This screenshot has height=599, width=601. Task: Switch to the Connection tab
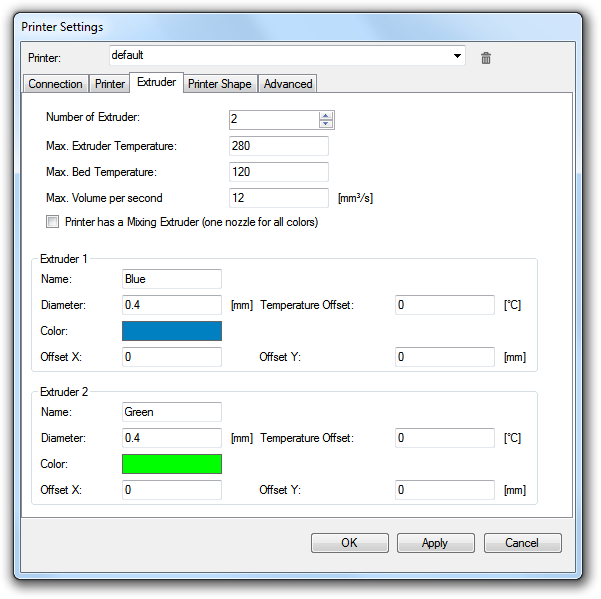point(55,84)
